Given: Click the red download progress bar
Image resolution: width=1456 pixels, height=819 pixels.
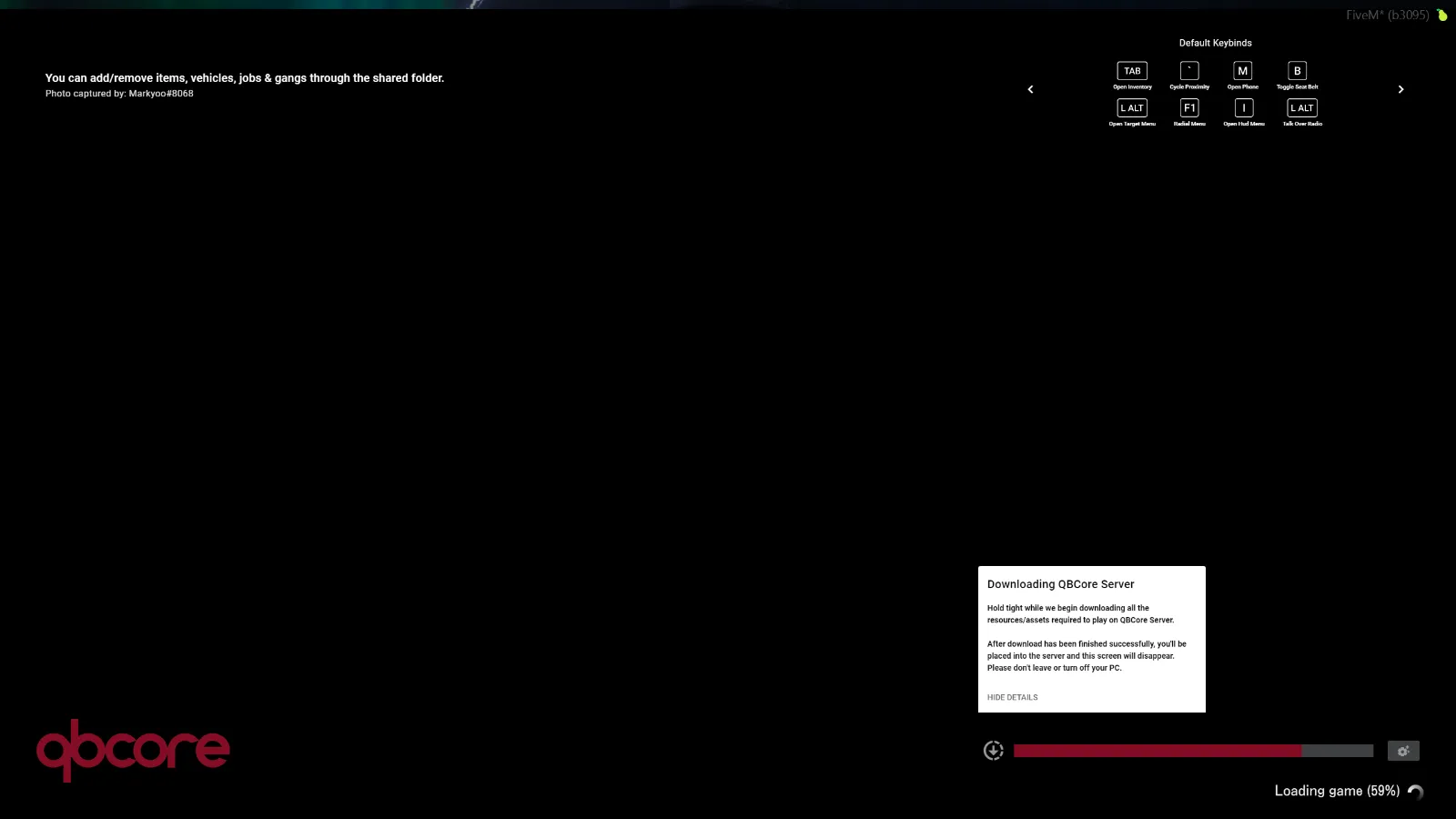Looking at the screenshot, I should click(x=1193, y=751).
